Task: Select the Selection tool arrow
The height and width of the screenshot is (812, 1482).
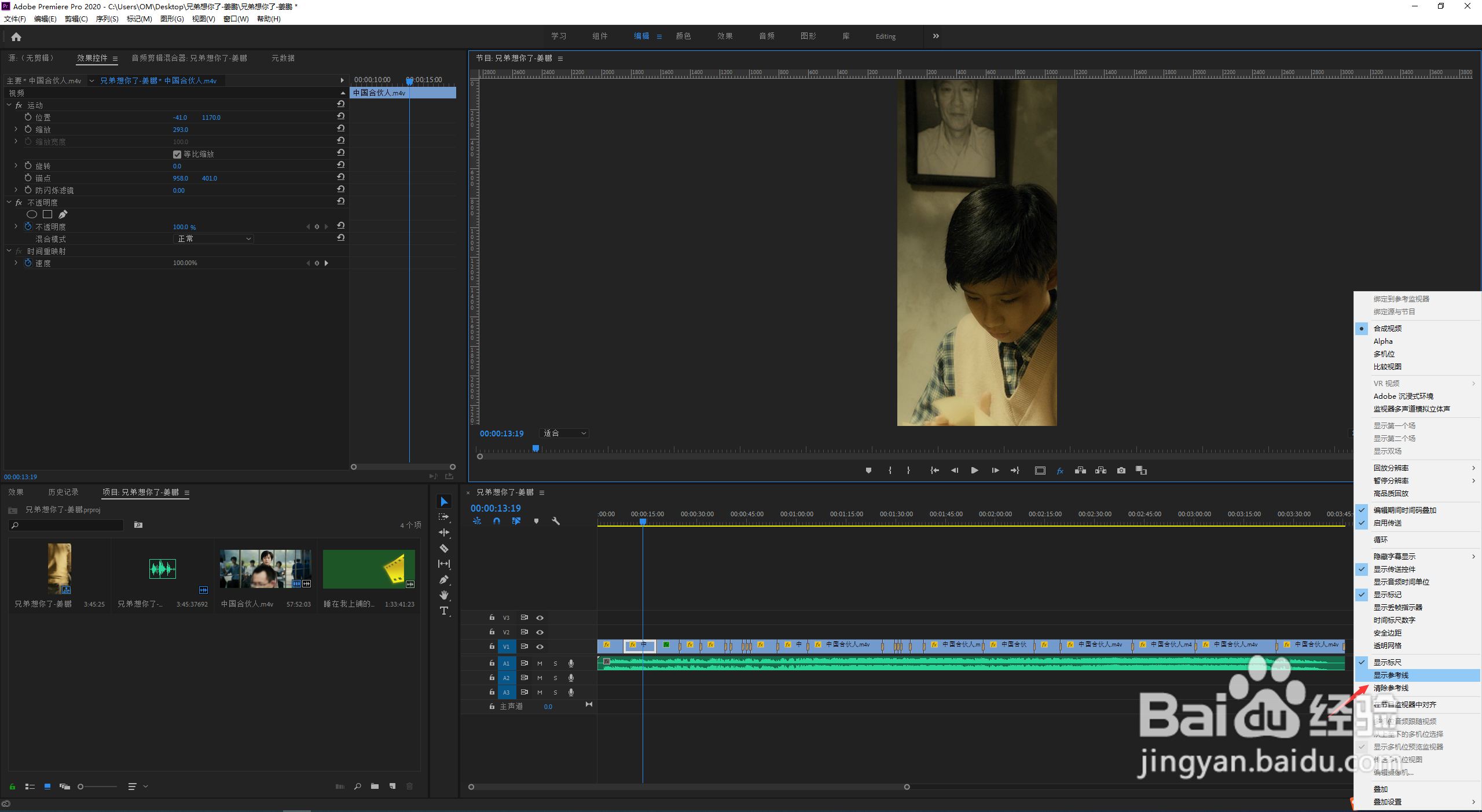Action: 444,501
